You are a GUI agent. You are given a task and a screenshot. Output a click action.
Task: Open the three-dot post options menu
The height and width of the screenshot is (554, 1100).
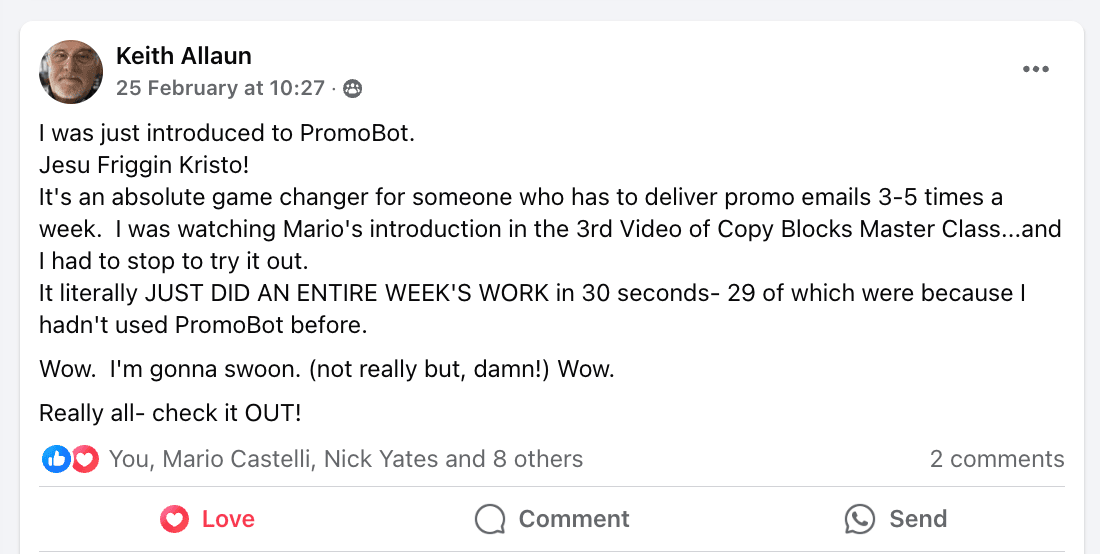(x=1035, y=69)
